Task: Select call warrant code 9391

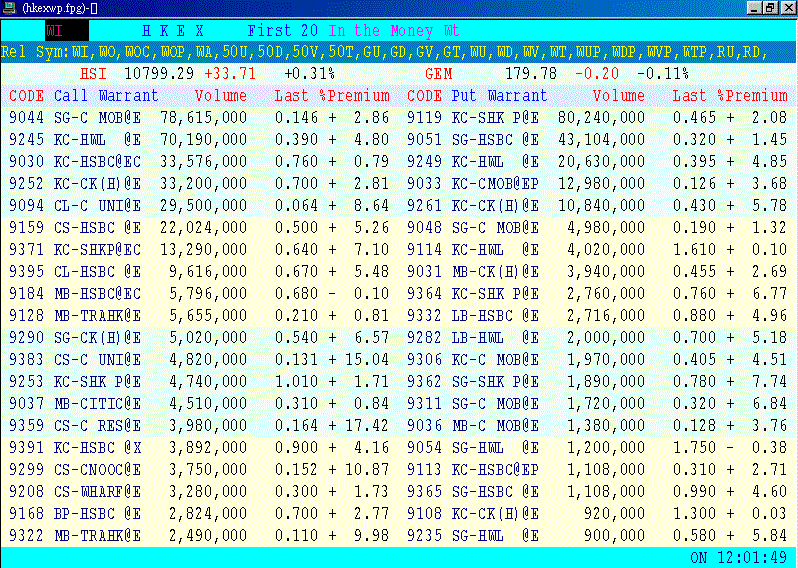Action: (x=26, y=447)
